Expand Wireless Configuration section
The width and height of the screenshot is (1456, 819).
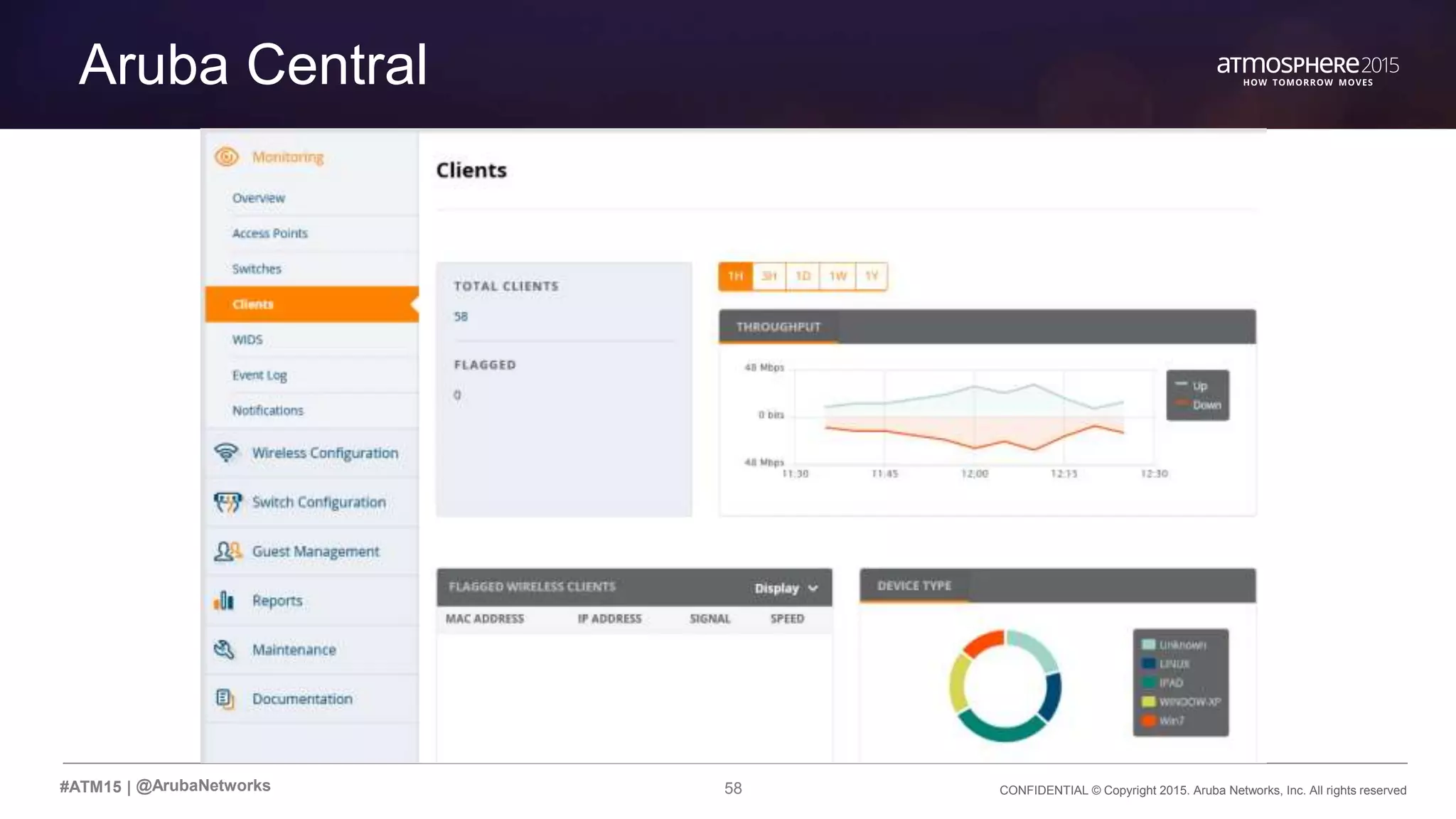[325, 453]
